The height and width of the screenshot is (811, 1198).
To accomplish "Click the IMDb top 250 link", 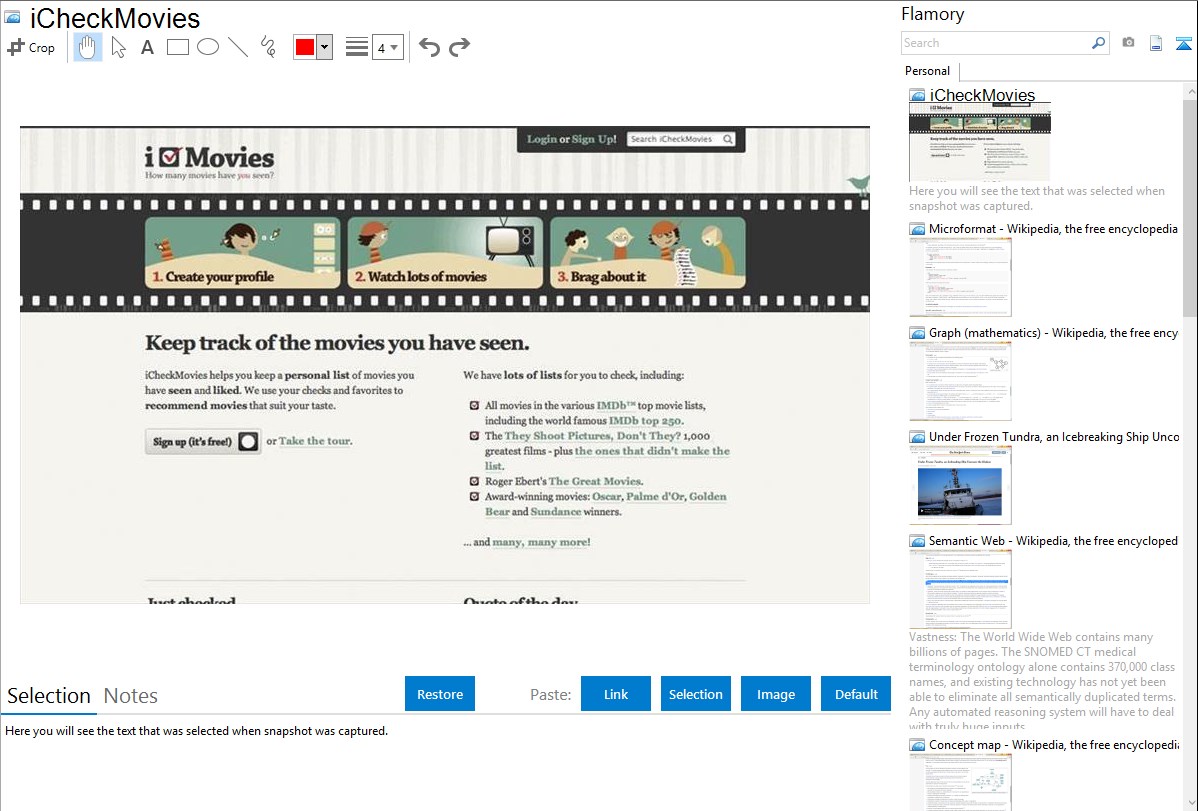I will [x=646, y=420].
